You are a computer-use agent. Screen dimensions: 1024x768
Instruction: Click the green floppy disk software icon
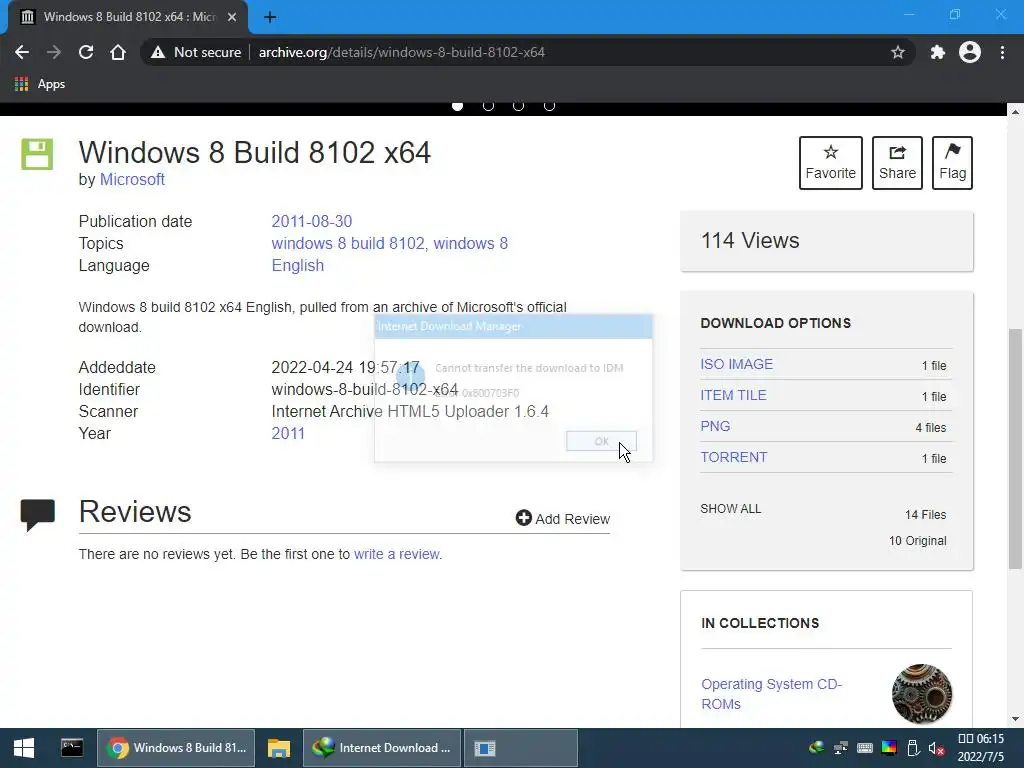pyautogui.click(x=37, y=154)
